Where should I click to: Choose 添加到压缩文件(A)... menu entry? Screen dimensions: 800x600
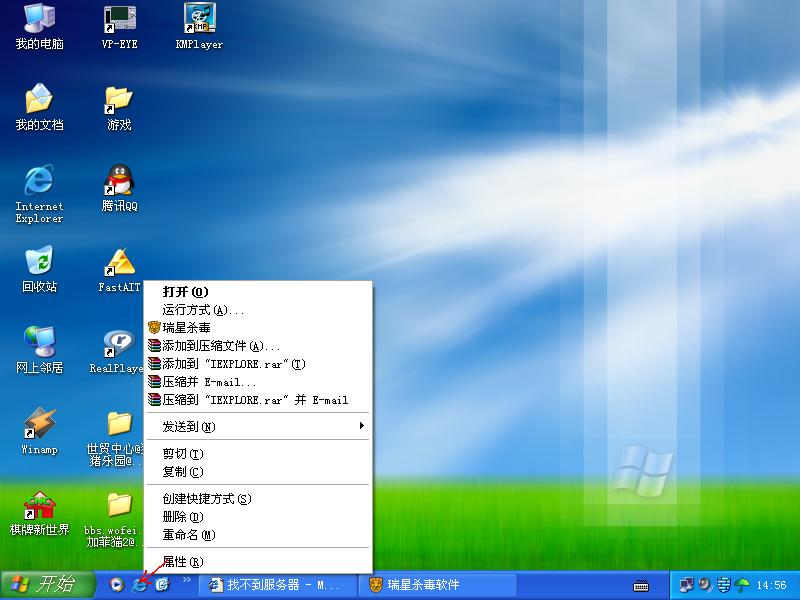(258, 346)
